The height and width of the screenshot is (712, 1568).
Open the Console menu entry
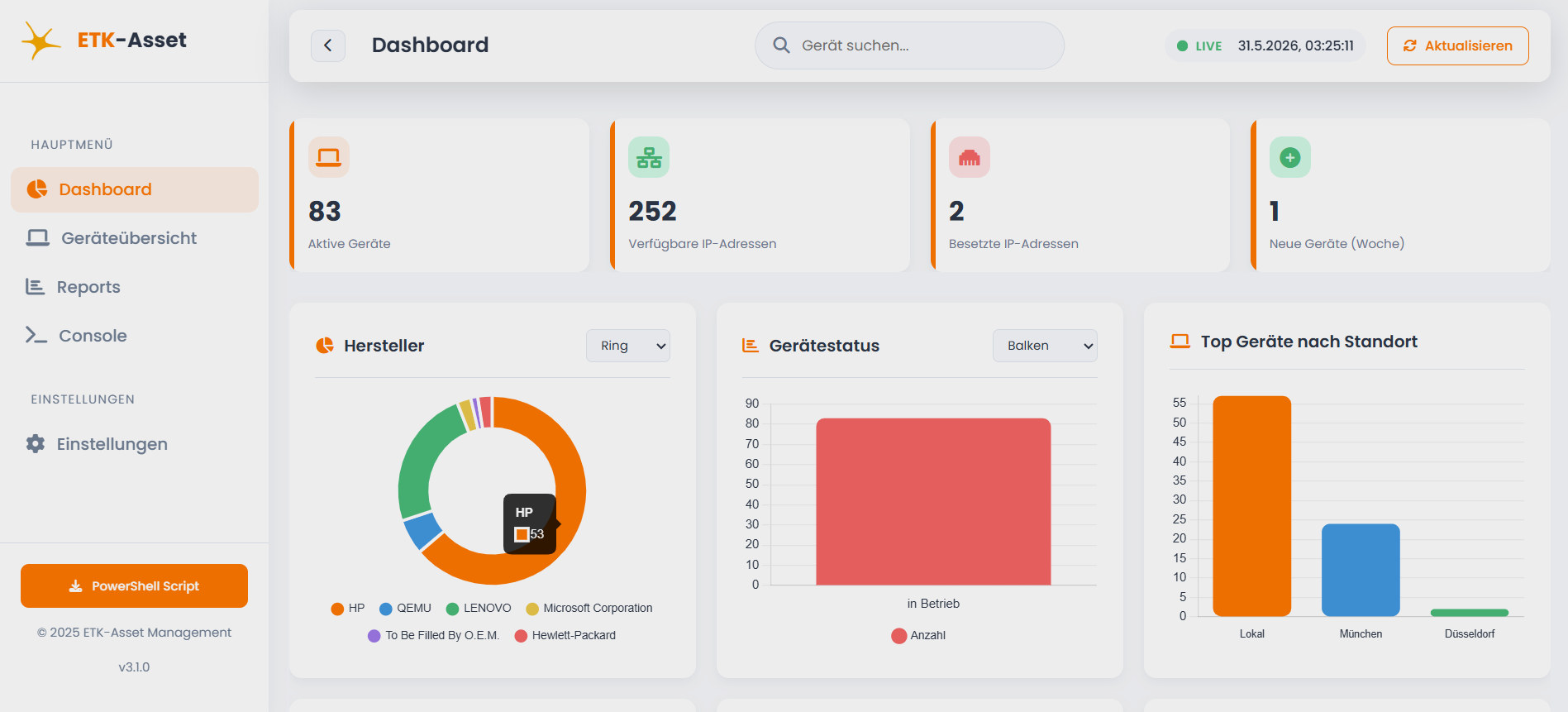pyautogui.click(x=135, y=336)
